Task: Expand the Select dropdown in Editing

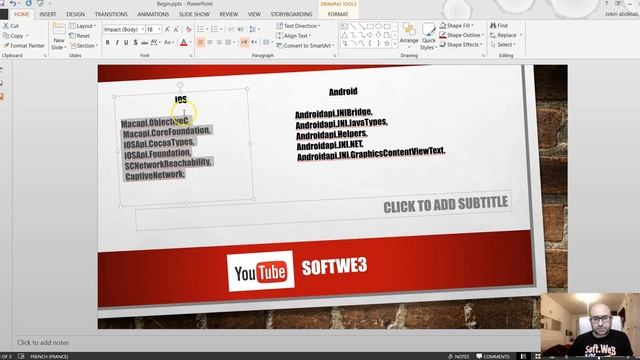Action: 503,44
